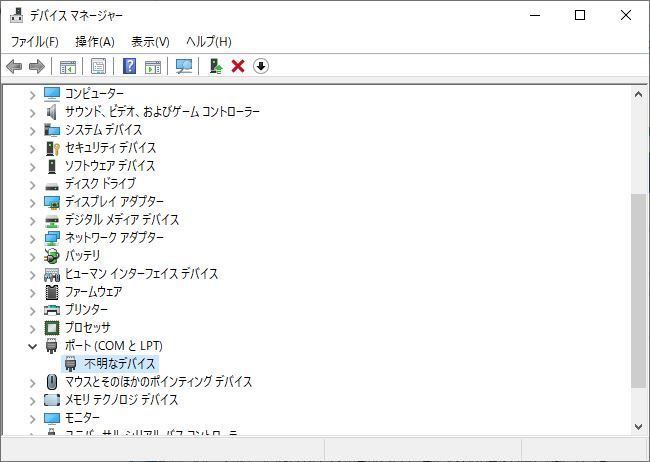Click the プロセッサ CPU icon
The height and width of the screenshot is (462, 650).
pos(52,328)
